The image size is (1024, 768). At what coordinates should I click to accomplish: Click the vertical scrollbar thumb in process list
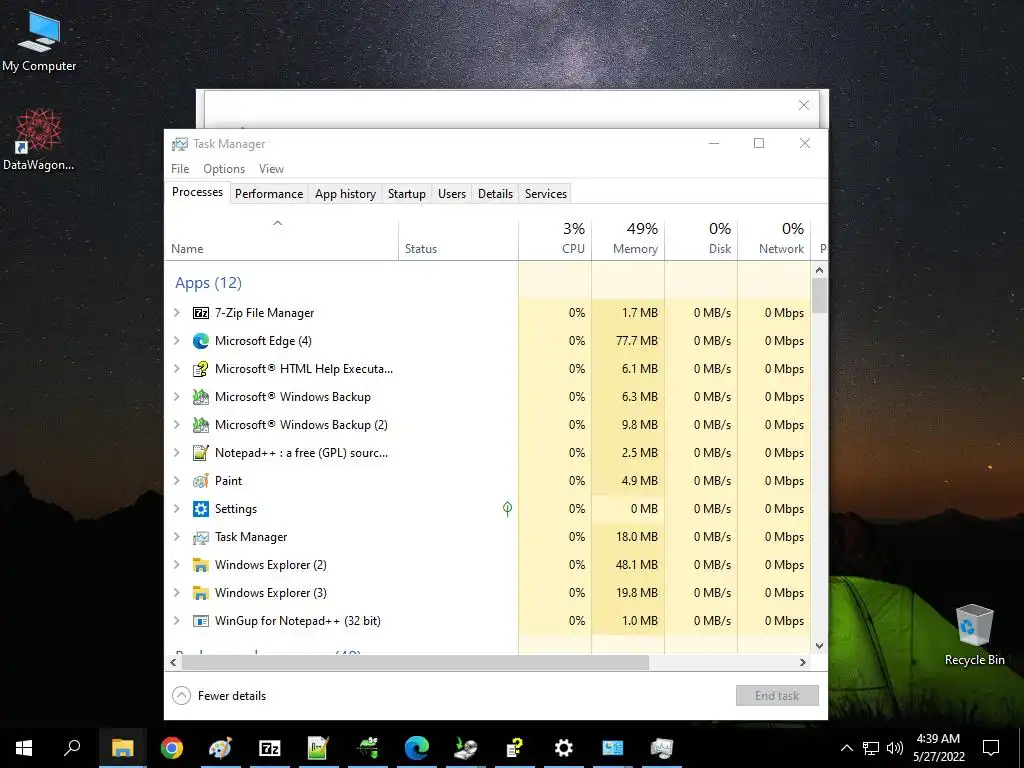(820, 296)
